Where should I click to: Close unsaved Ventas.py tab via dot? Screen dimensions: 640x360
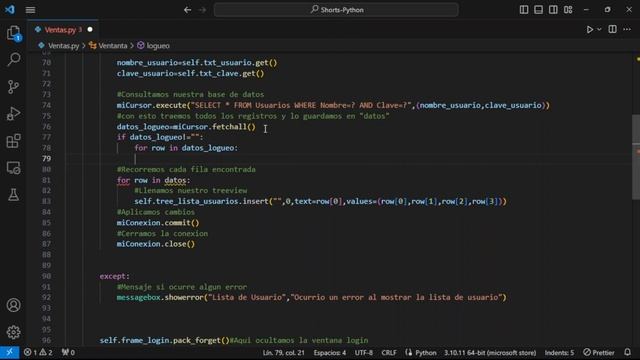[90, 30]
